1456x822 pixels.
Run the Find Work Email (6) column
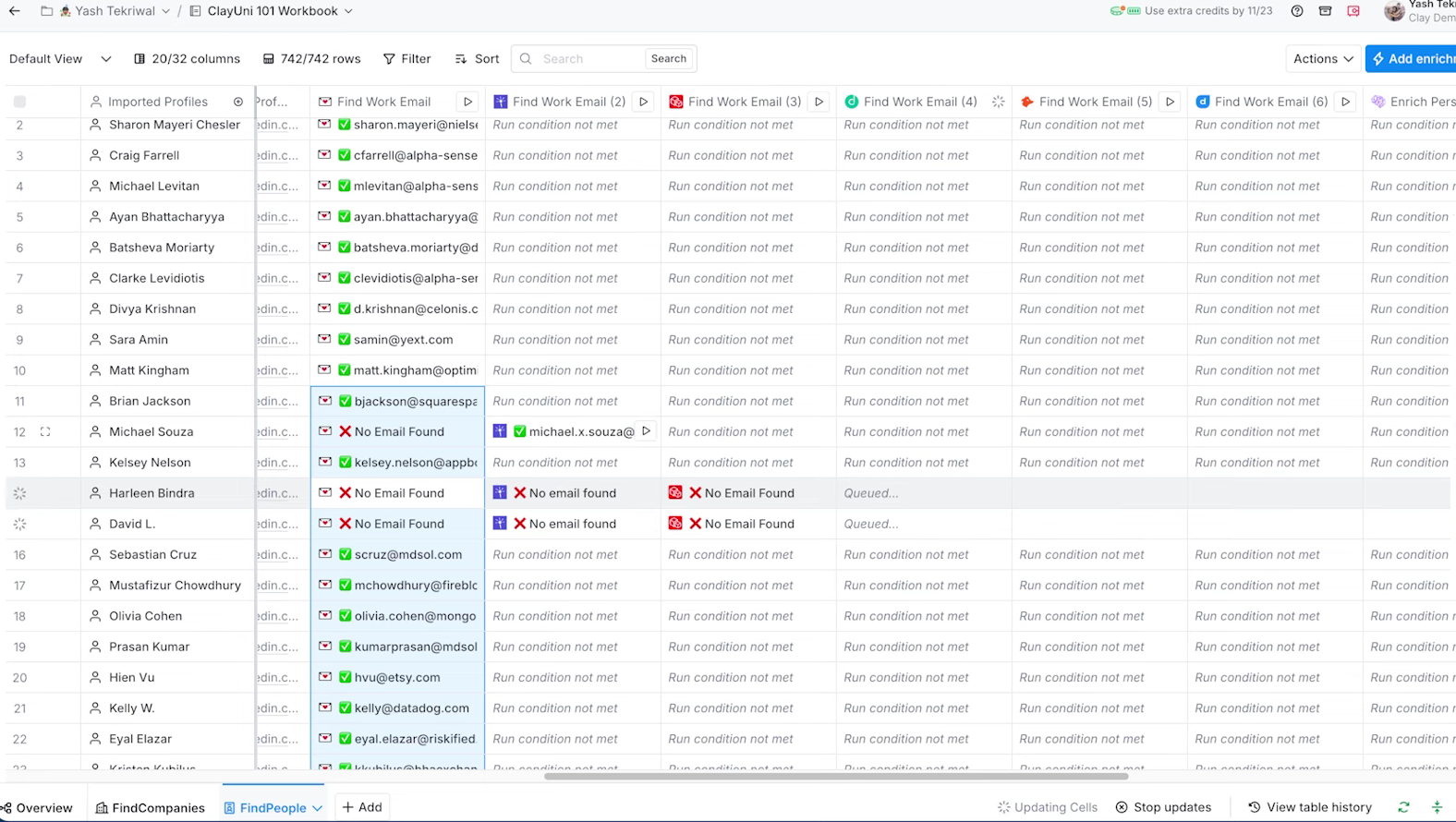(1346, 102)
